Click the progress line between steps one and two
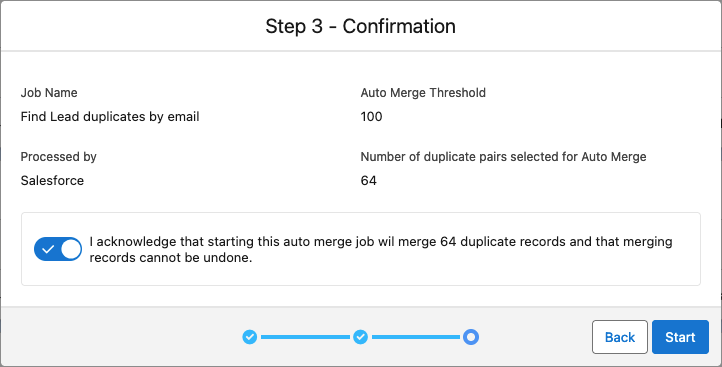722x367 pixels. (305, 337)
